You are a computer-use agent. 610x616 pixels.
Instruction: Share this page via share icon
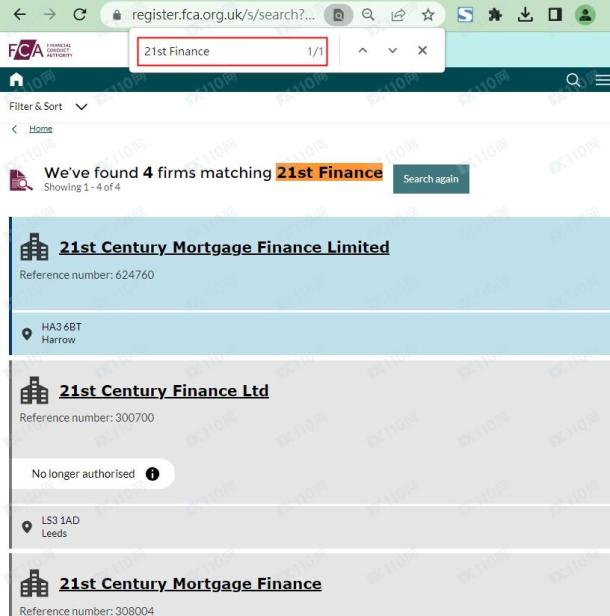398,15
